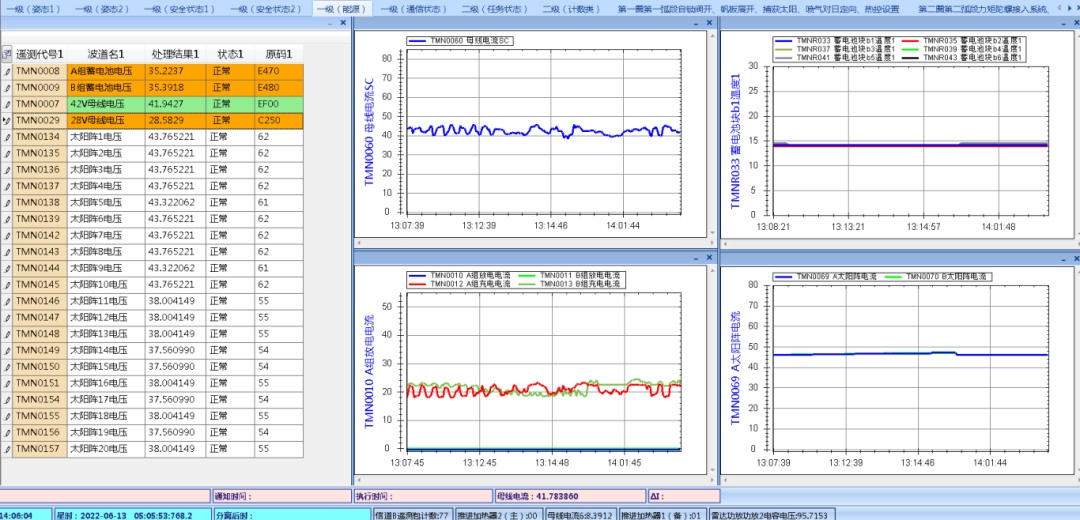Screen dimensions: 1080x520
Task: Sort by the 遥测代号1 column header
Action: click(x=40, y=54)
